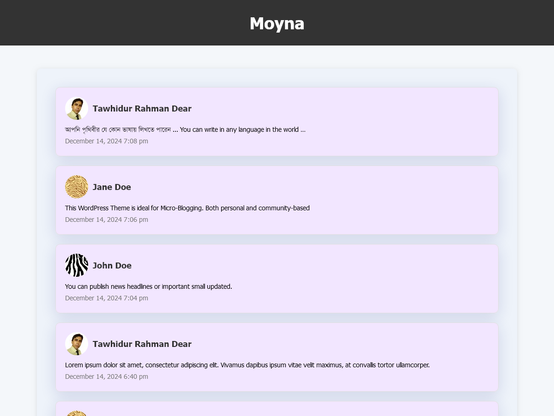Open the Jane Doe author name link

[112, 187]
